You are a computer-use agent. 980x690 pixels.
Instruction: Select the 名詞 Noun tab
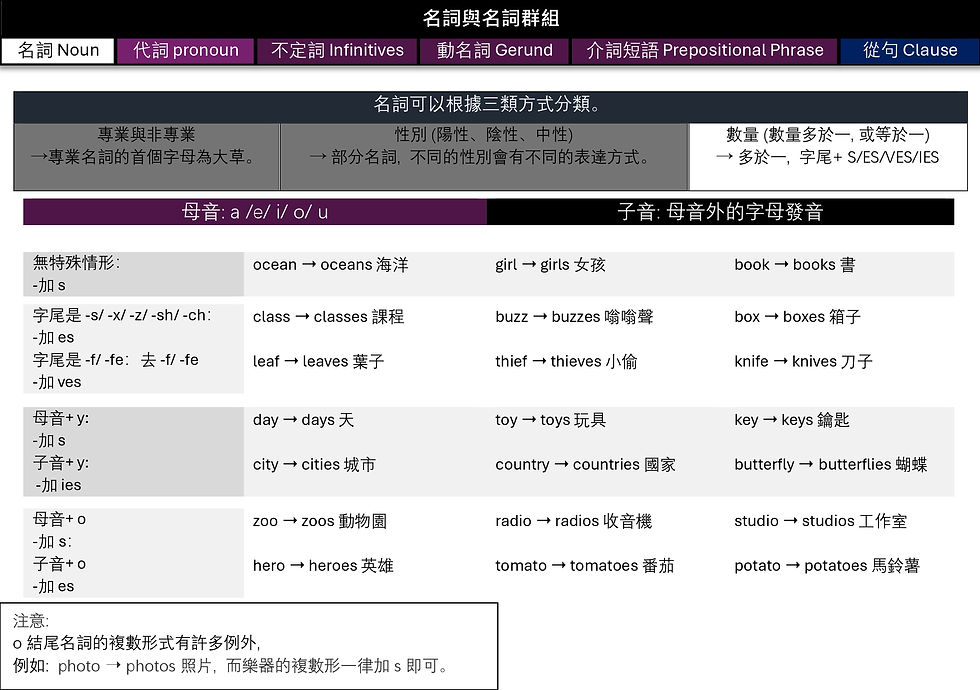(x=58, y=51)
